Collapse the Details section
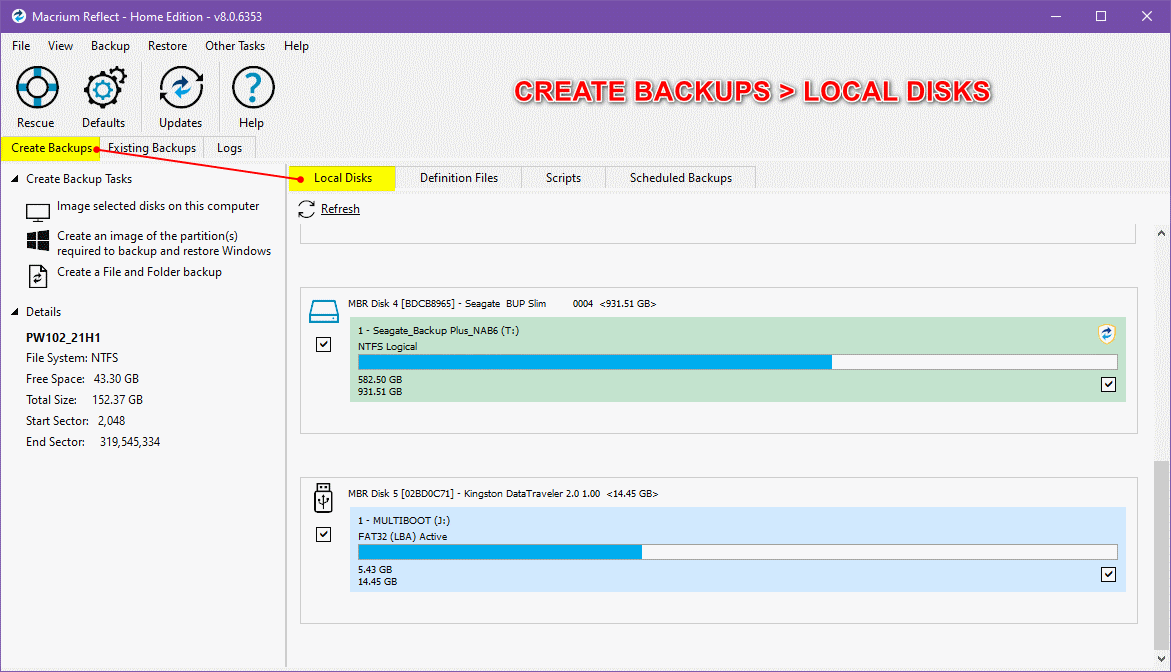The height and width of the screenshot is (672, 1171). (14, 312)
